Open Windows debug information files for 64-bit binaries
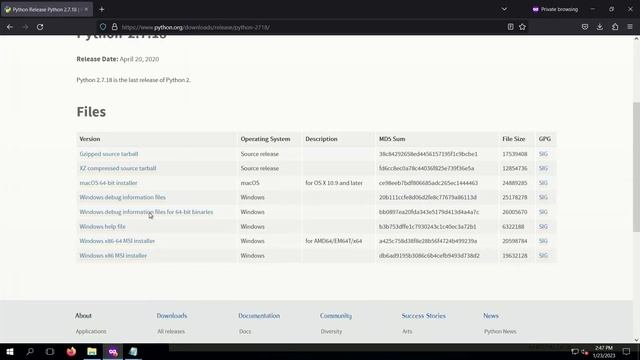This screenshot has height=360, width=640. click(146, 212)
